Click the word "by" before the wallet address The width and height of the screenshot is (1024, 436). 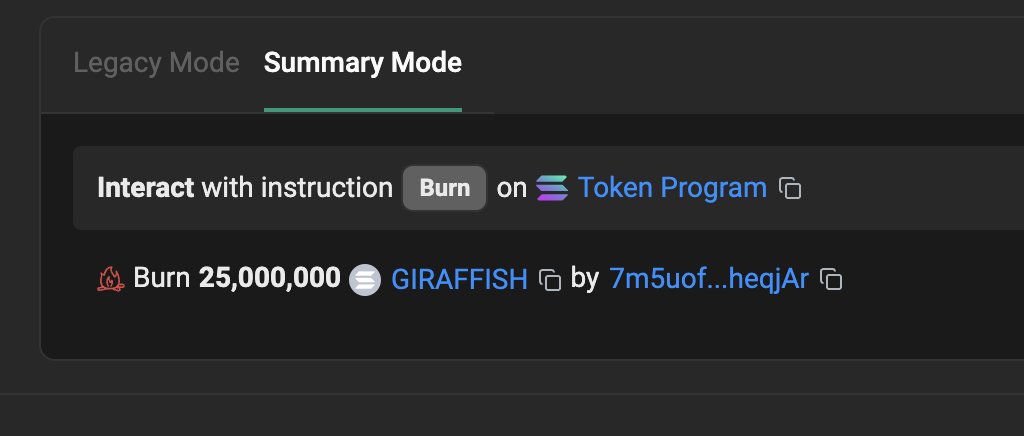584,279
